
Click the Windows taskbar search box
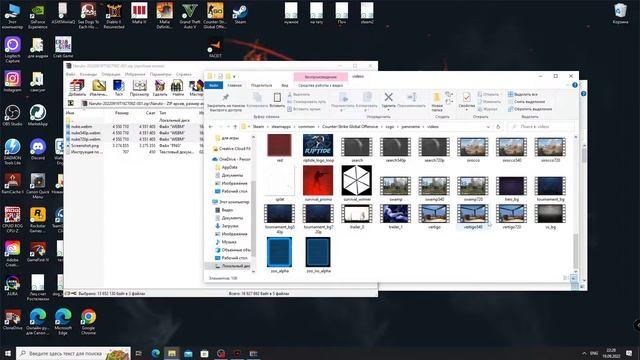(x=73, y=353)
